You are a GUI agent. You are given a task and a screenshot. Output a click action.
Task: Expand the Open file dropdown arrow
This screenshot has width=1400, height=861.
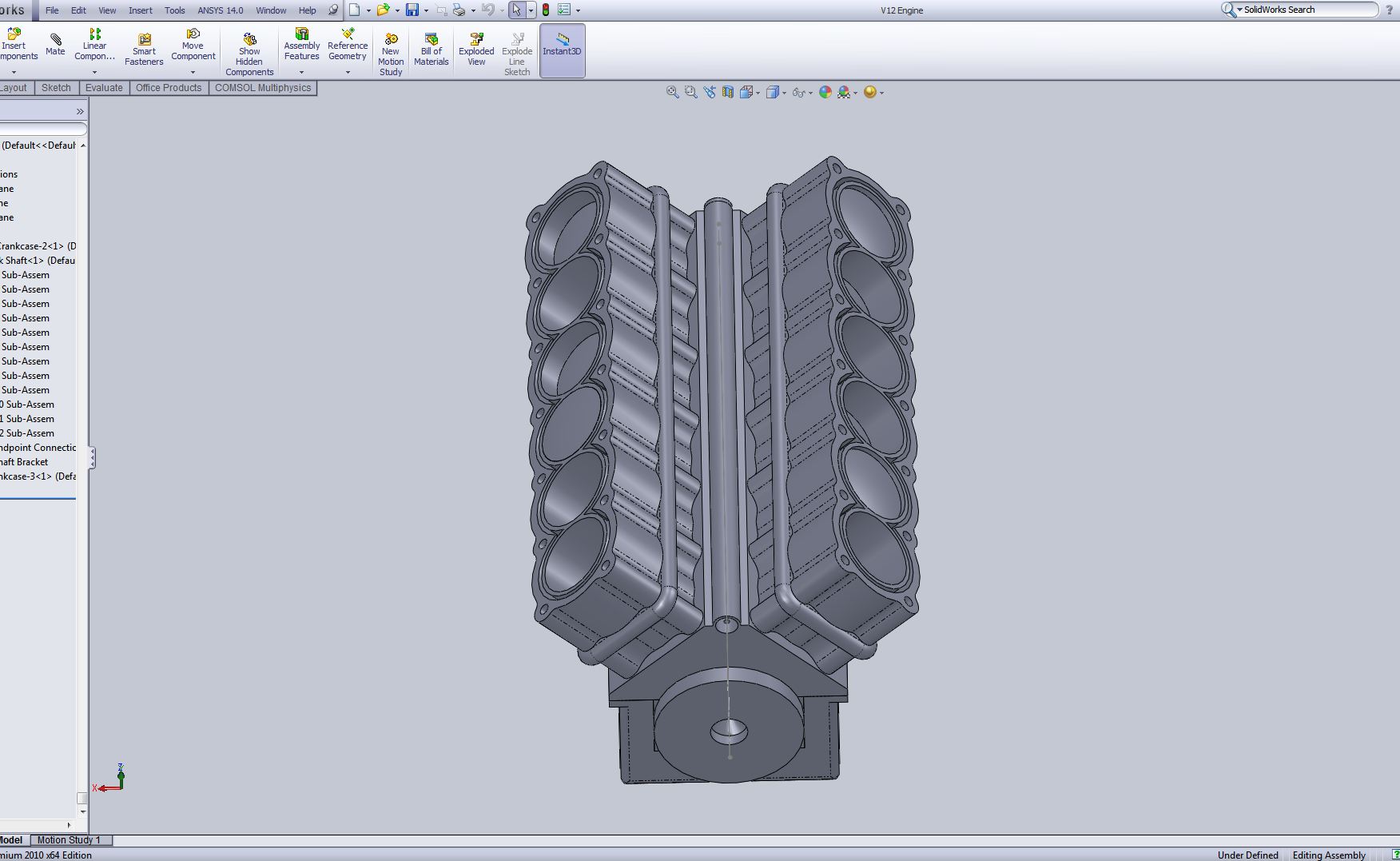397,11
